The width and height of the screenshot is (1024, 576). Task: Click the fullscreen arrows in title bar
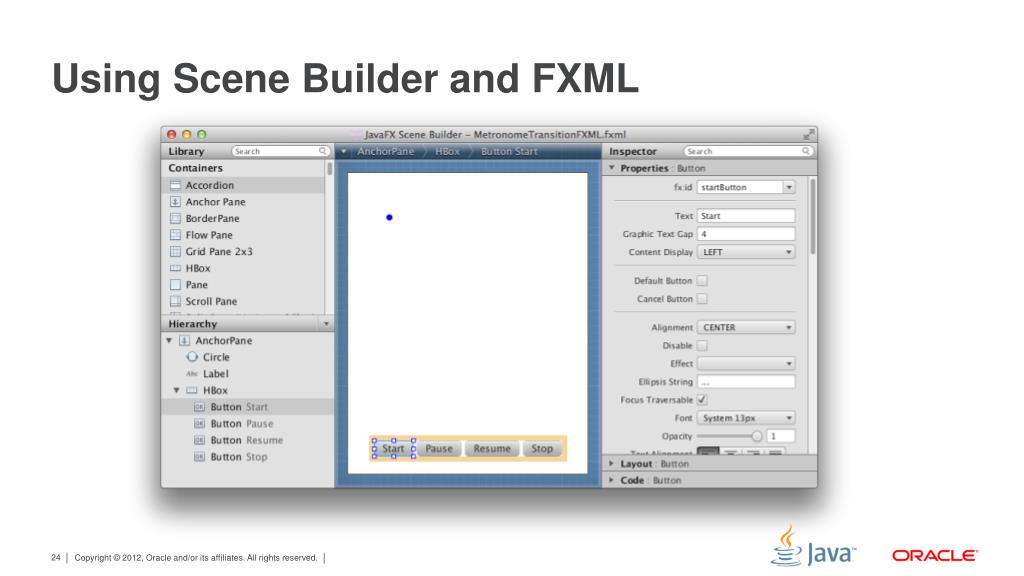(808, 135)
